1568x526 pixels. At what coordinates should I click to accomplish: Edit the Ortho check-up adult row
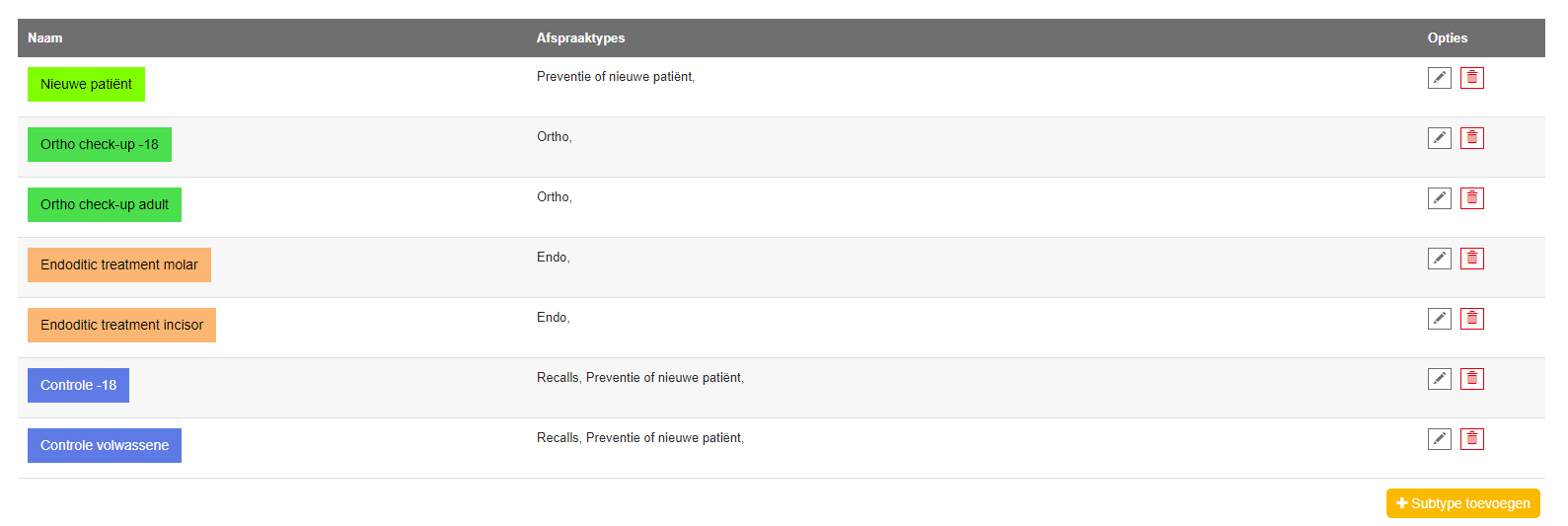1439,198
